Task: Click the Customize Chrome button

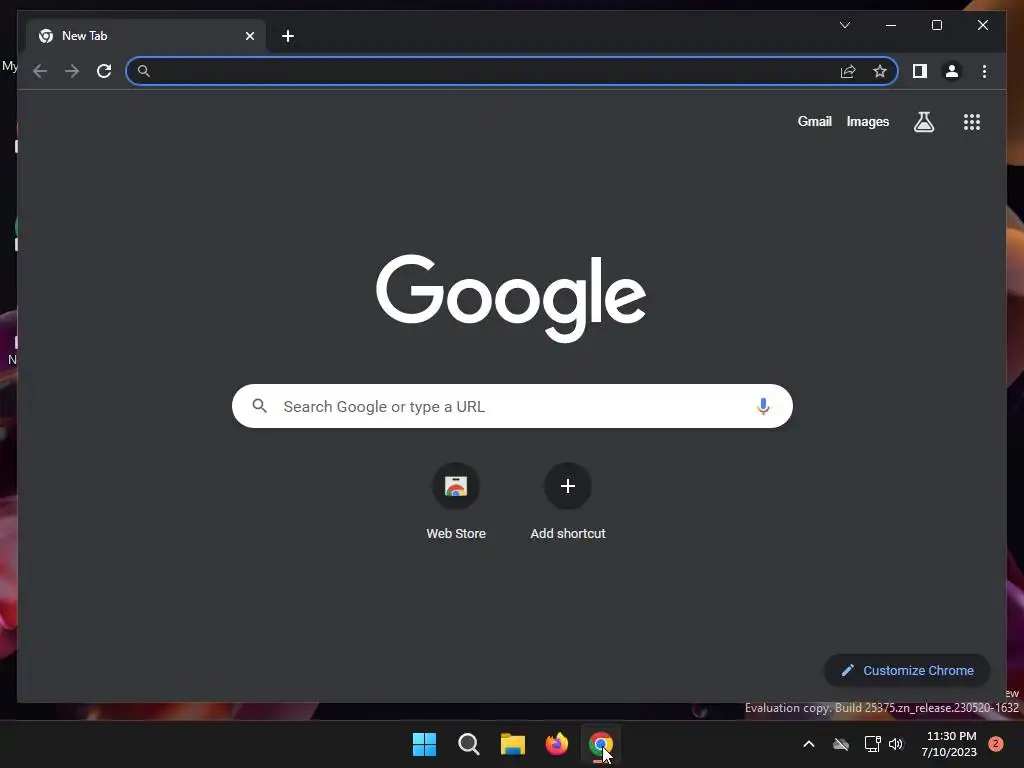Action: point(907,670)
